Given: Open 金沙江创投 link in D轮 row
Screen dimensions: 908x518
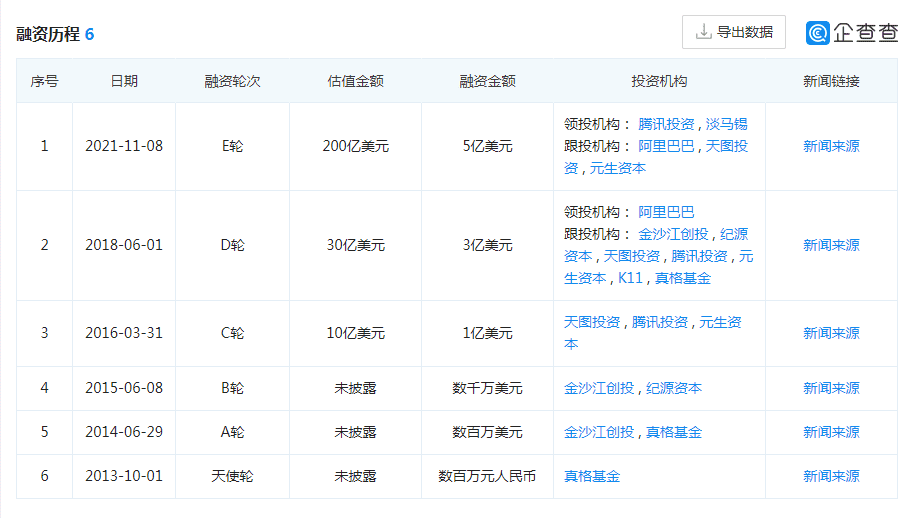Looking at the screenshot, I should pos(673,234).
